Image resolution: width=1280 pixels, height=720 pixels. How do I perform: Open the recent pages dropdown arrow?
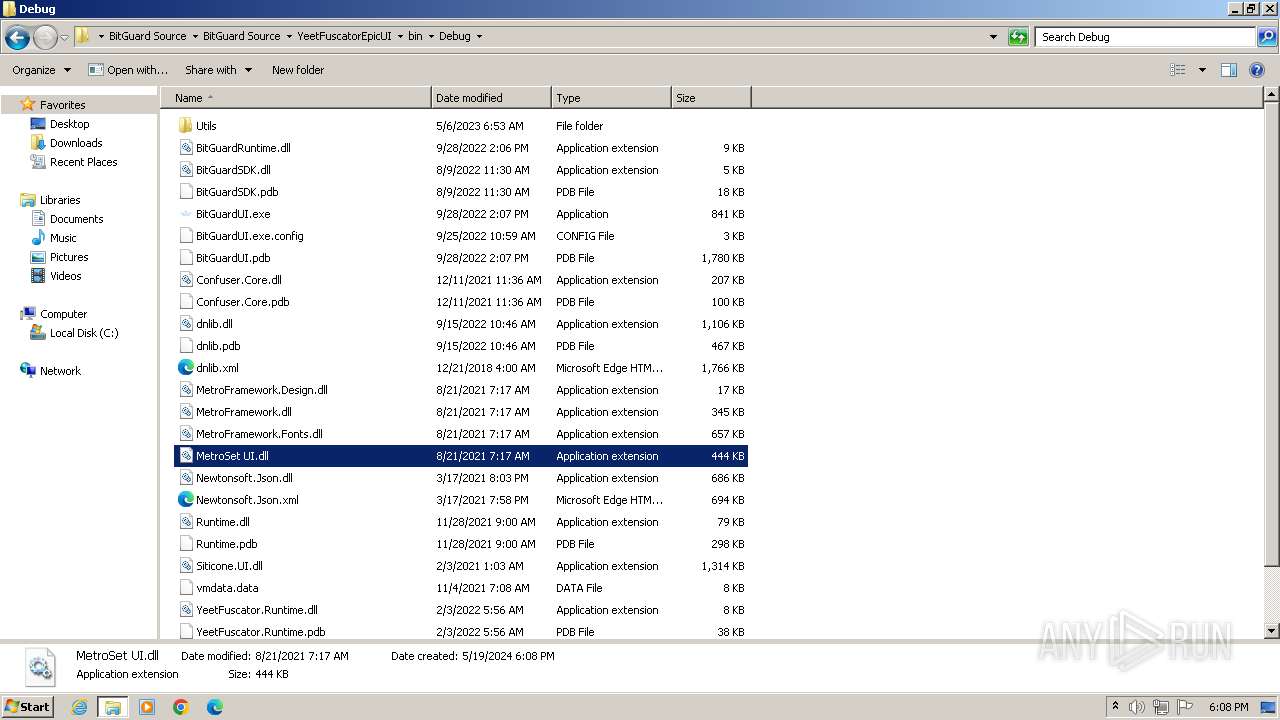point(64,37)
